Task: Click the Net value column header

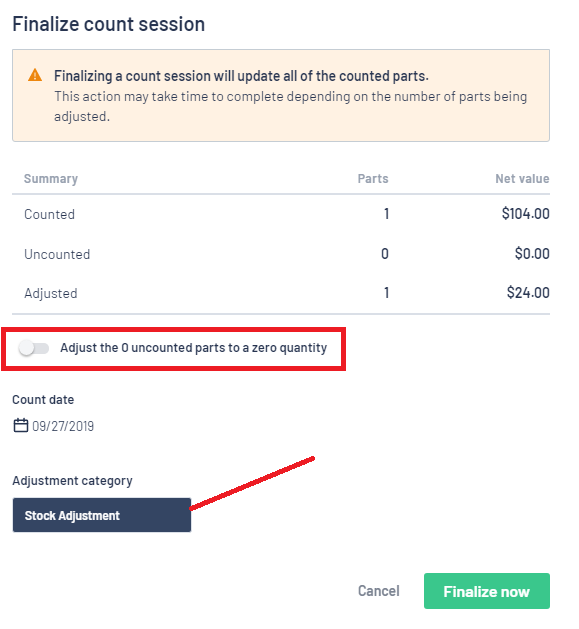Action: pyautogui.click(x=522, y=179)
